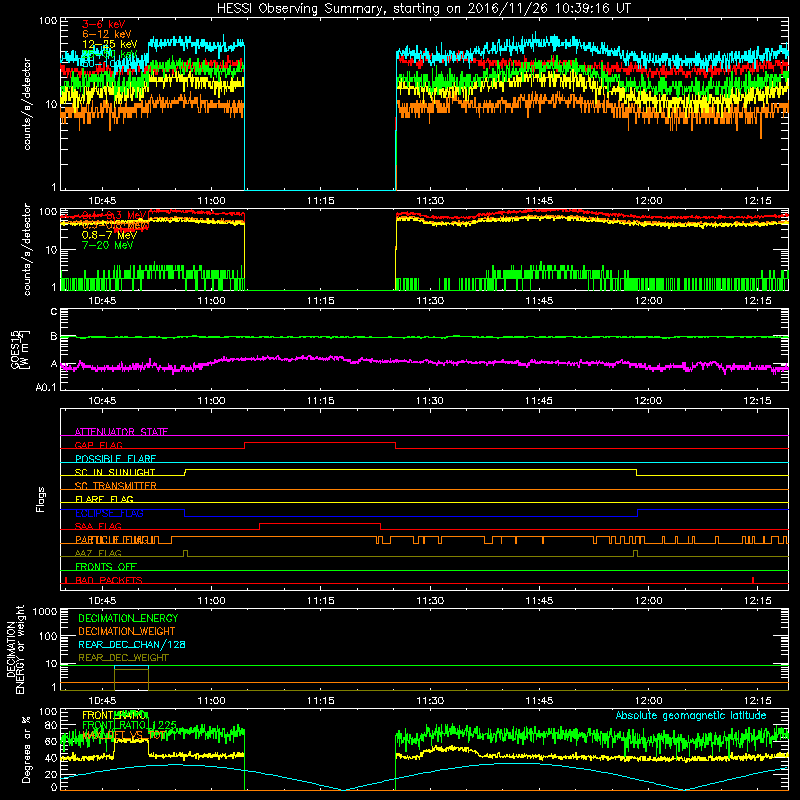Click the GOES15 axis title
The image size is (800, 800).
click(15, 350)
